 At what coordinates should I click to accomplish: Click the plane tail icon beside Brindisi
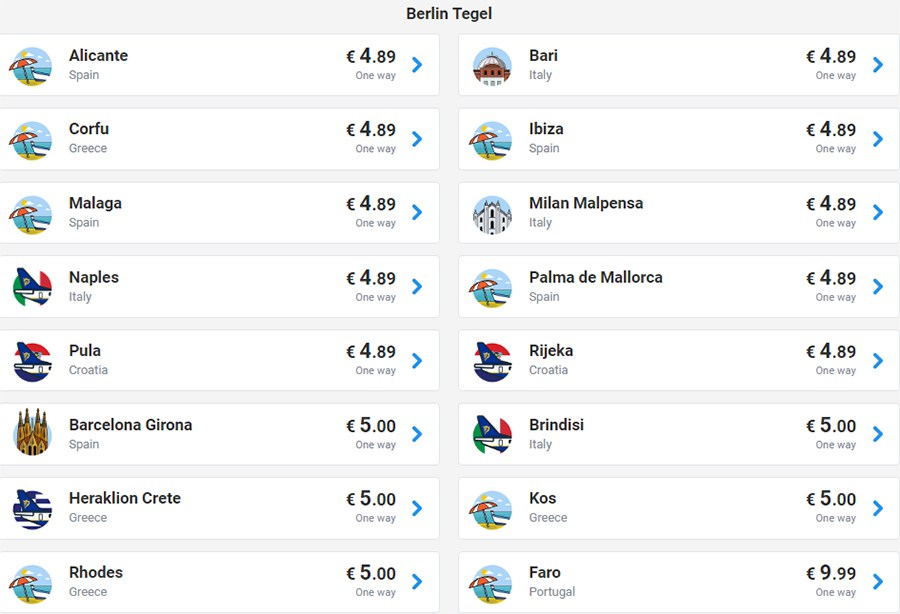tap(491, 434)
